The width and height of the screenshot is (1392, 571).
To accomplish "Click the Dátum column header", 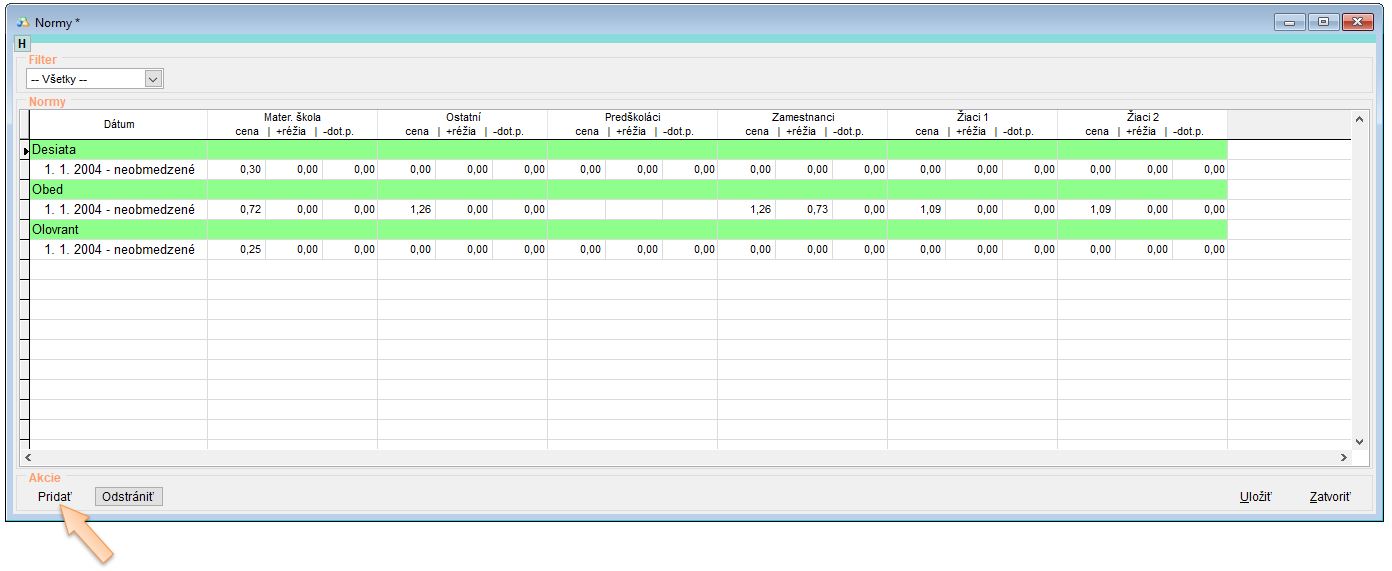I will coord(119,124).
